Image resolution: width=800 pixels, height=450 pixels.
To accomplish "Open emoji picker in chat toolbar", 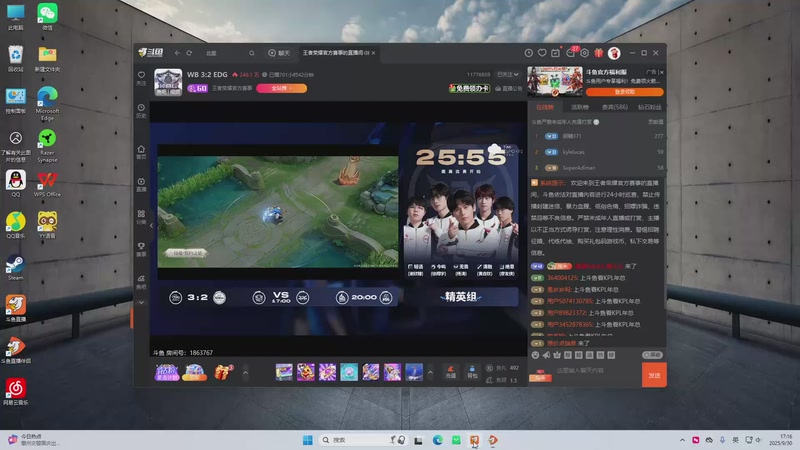I will (535, 355).
